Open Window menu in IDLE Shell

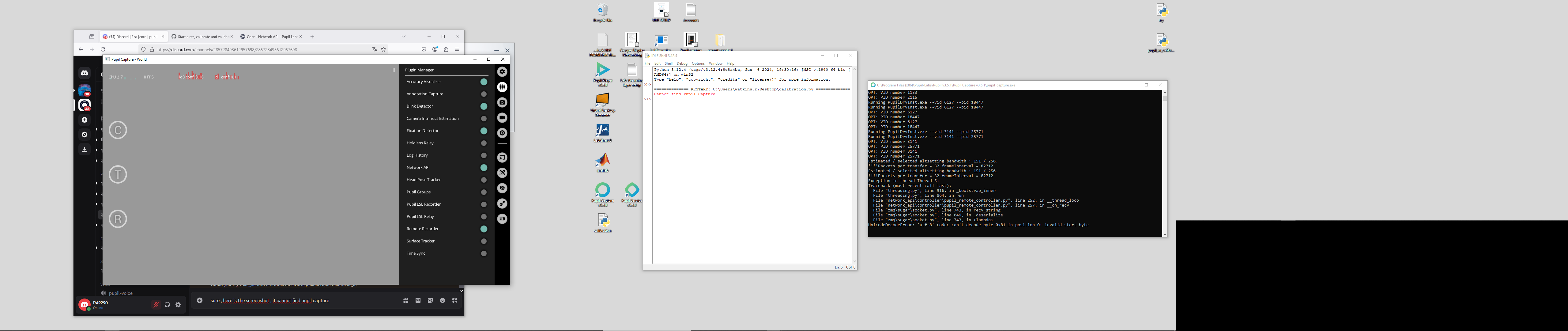716,63
